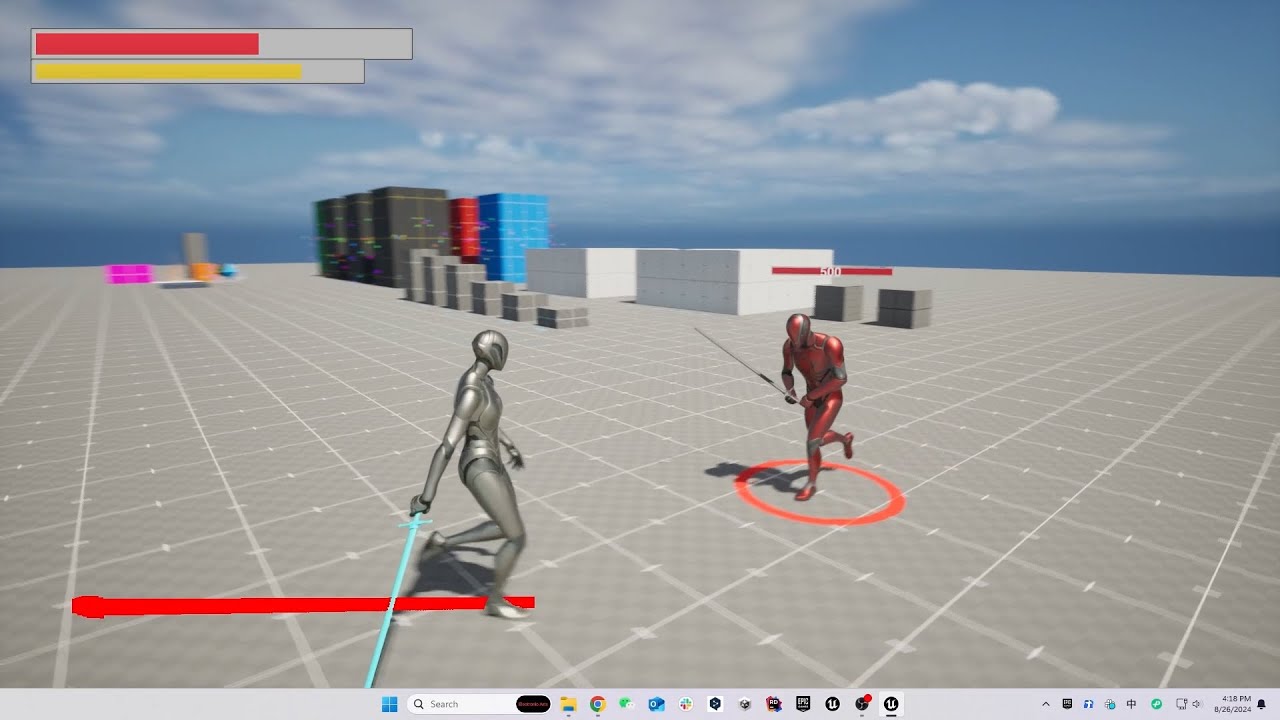Open File Explorer from the taskbar

(568, 704)
